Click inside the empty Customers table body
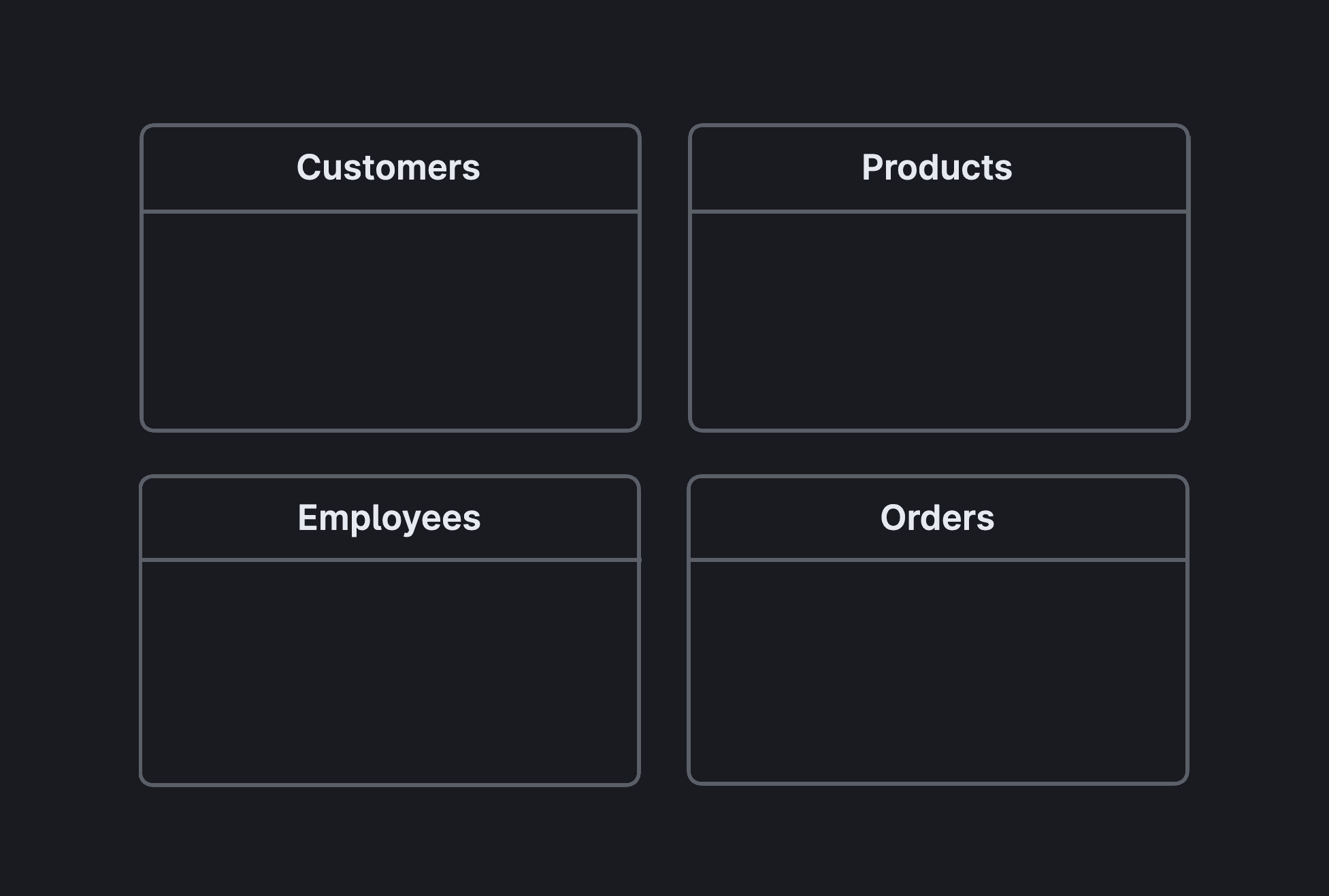 (x=390, y=320)
